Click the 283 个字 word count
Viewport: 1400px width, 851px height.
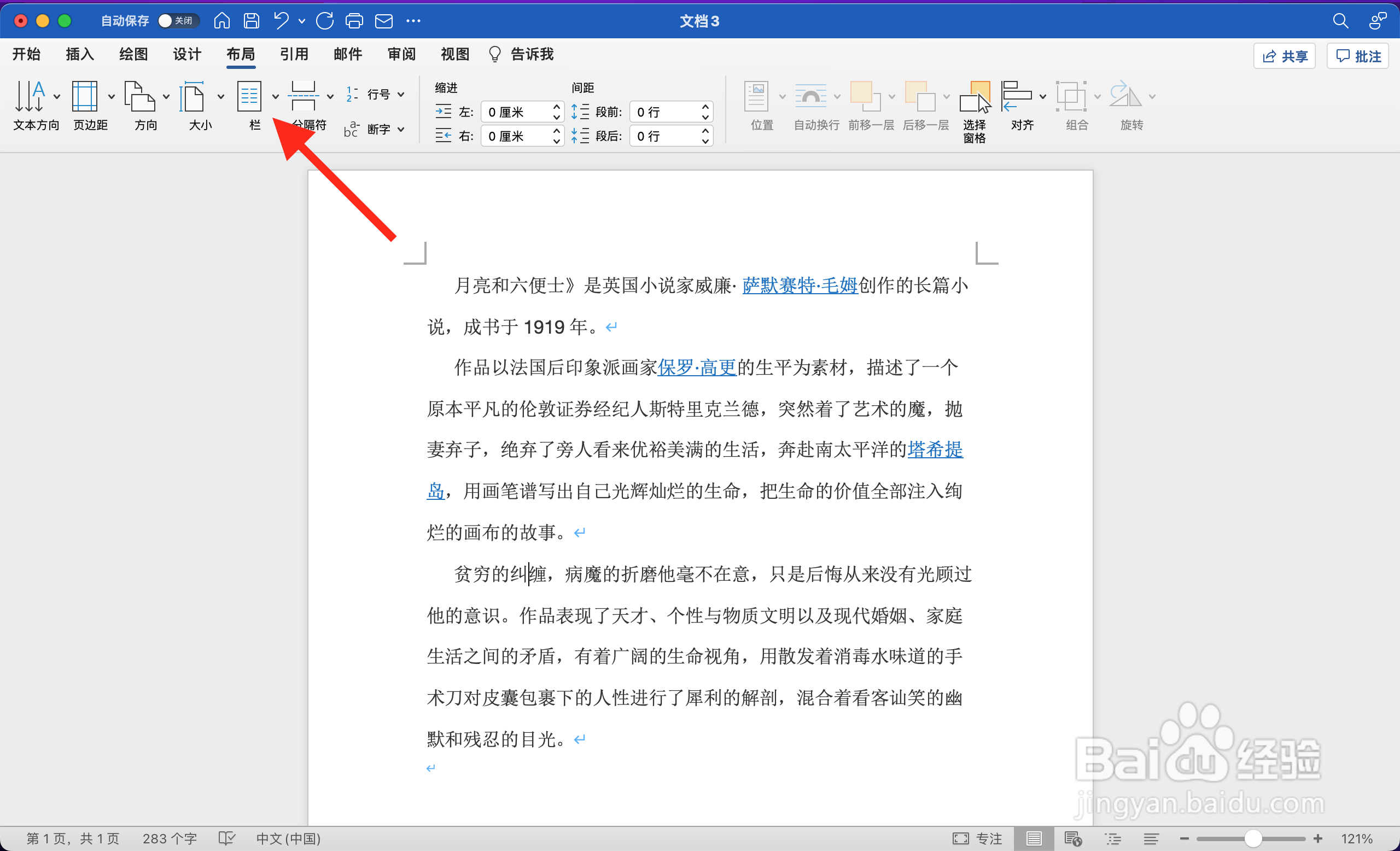tap(170, 838)
